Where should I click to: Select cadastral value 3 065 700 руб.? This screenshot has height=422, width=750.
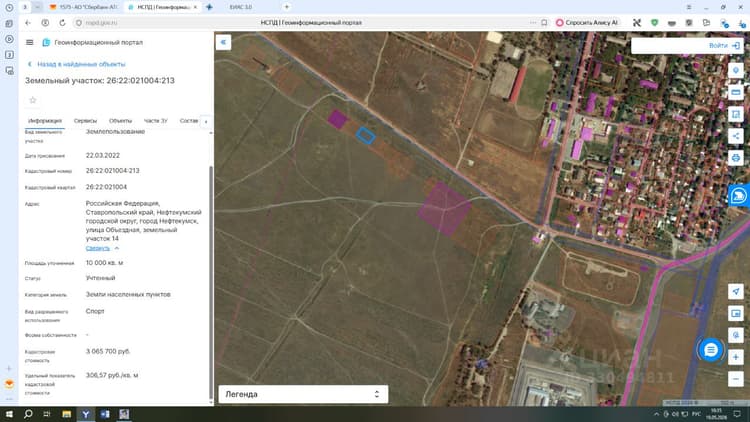pyautogui.click(x=108, y=351)
